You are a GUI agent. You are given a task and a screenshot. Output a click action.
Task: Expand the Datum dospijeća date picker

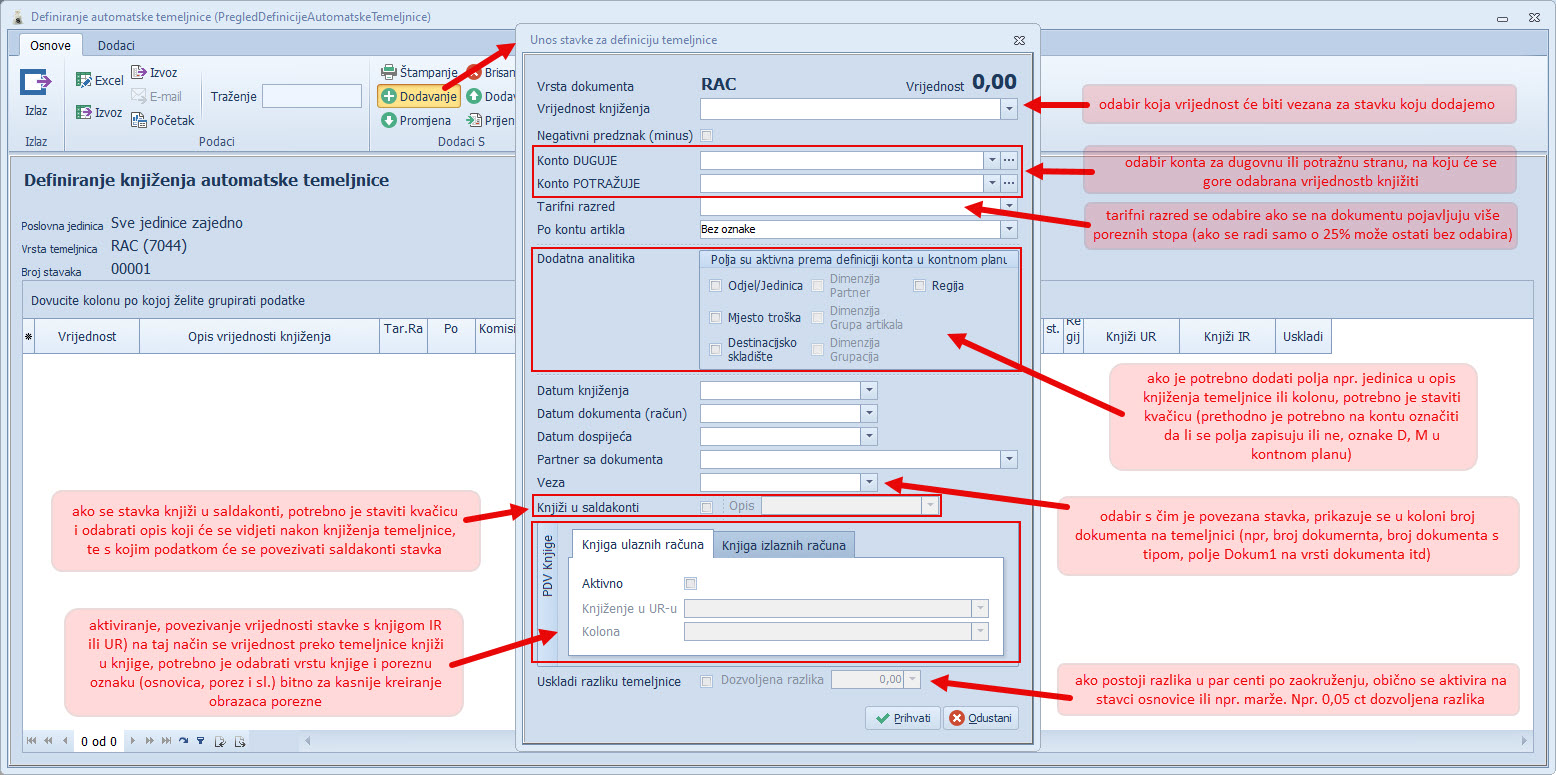pos(869,437)
